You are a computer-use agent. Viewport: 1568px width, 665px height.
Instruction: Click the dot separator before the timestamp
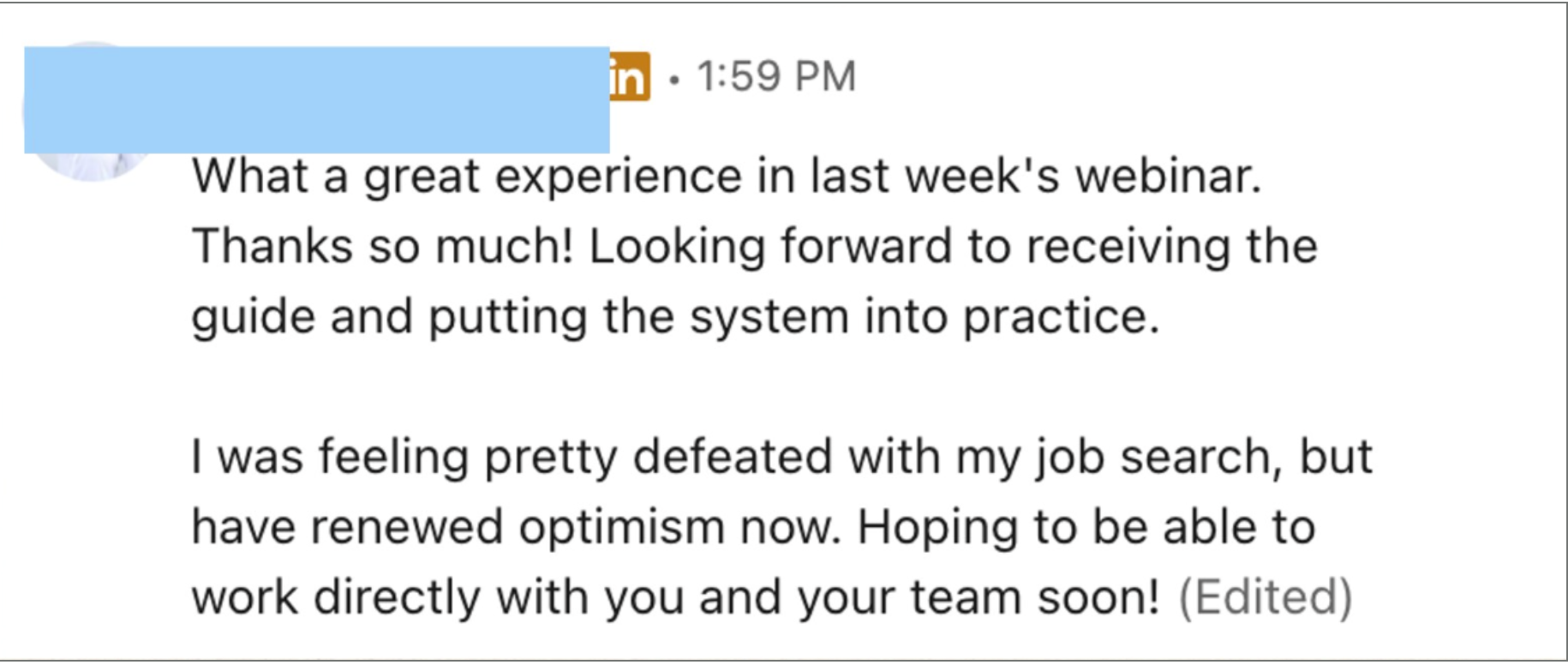pos(675,81)
